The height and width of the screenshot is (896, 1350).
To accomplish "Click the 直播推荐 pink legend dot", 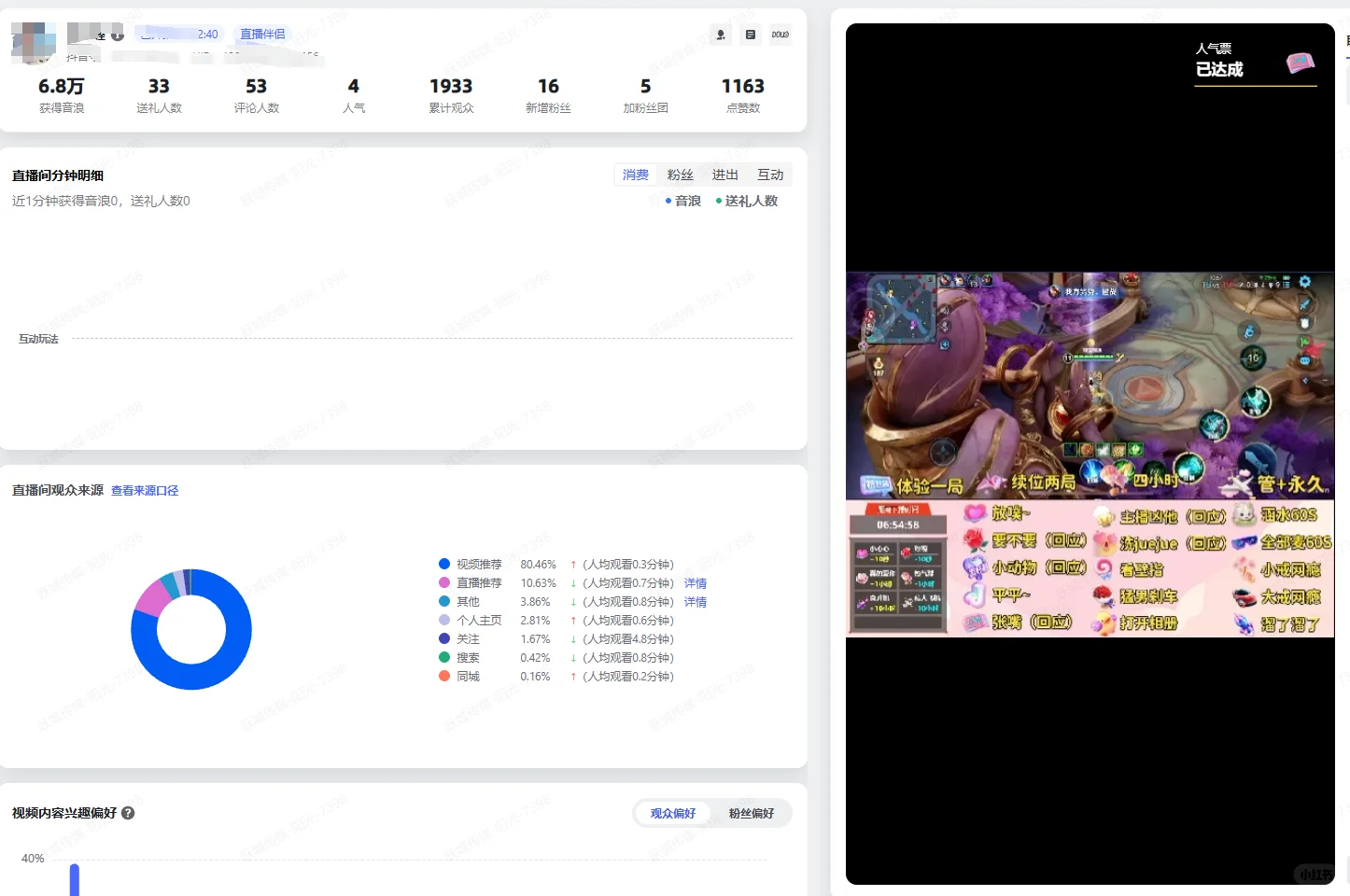I will pyautogui.click(x=444, y=582).
